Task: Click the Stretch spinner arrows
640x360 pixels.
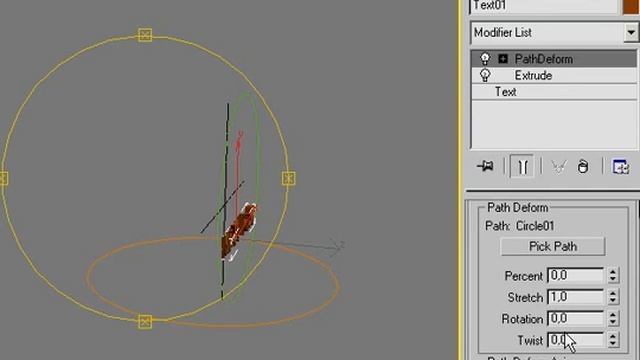Action: 613,297
